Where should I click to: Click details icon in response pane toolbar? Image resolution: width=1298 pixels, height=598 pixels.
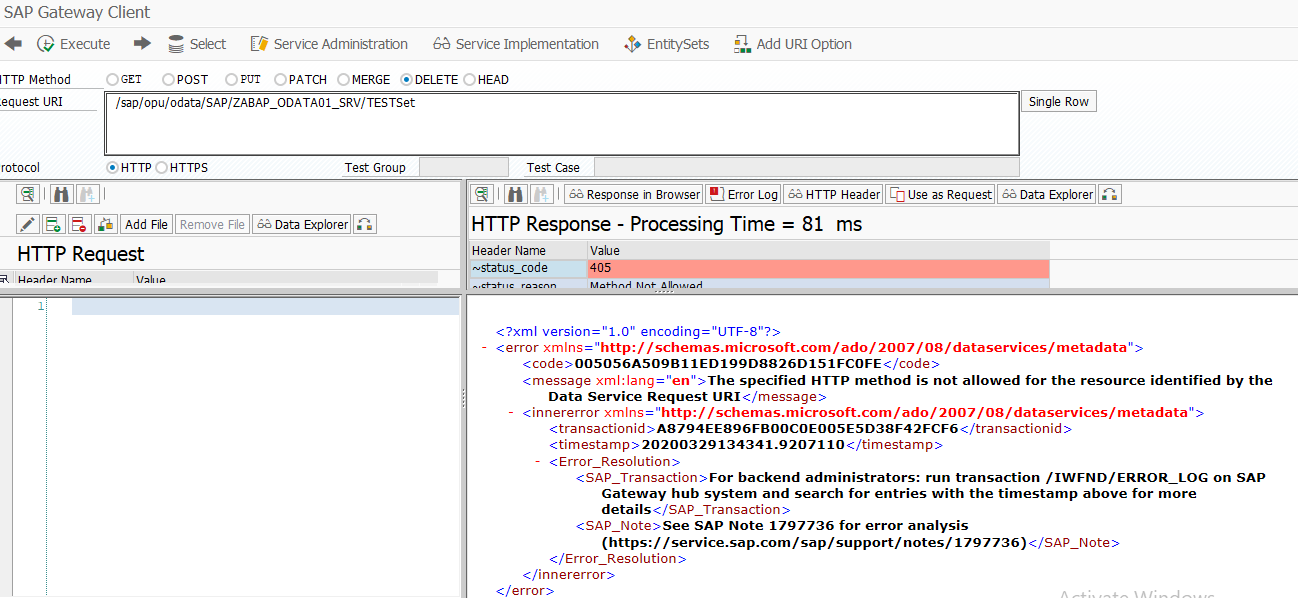[481, 194]
